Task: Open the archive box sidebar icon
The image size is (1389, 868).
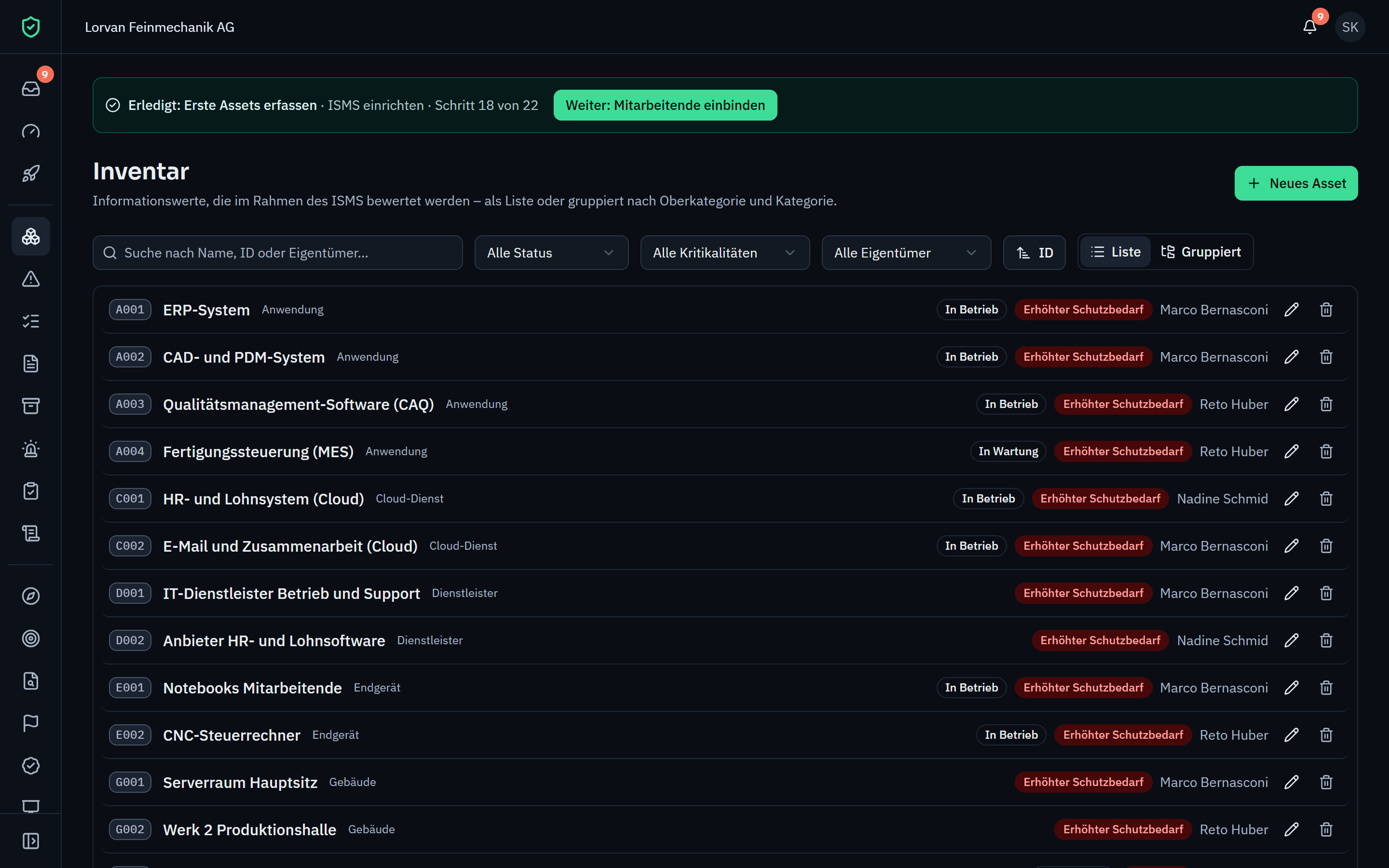Action: coord(30,407)
